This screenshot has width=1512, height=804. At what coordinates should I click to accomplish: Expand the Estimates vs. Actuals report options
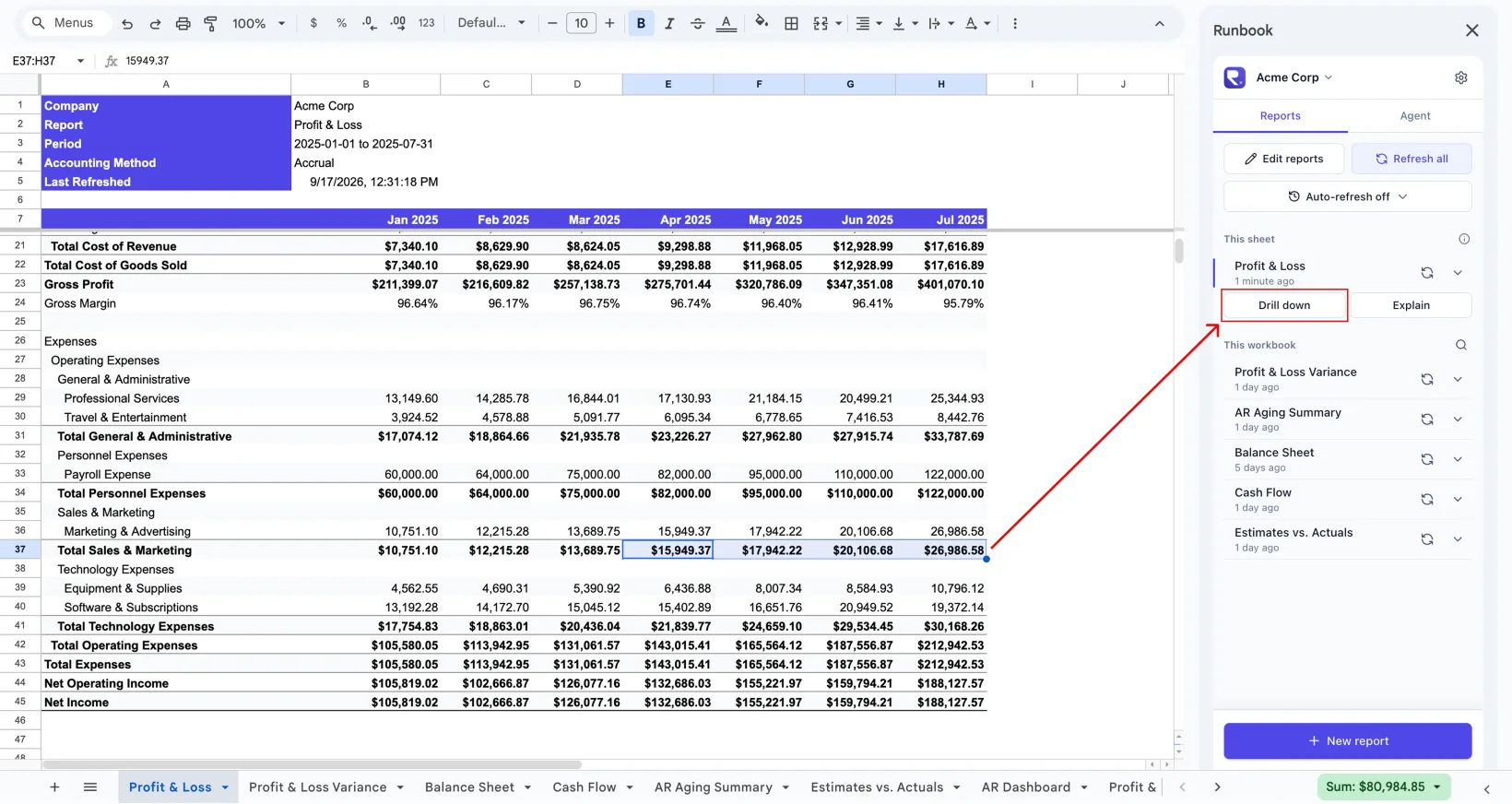coord(1458,539)
